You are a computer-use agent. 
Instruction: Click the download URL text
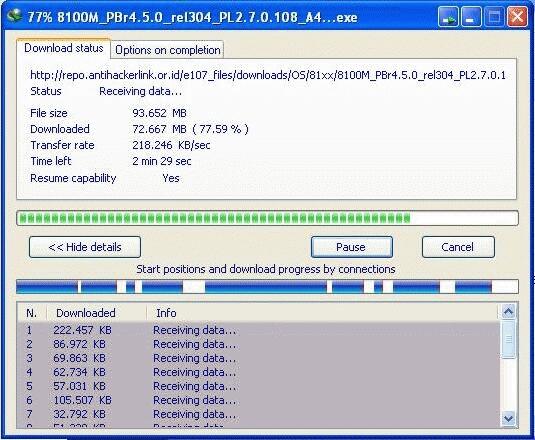coord(268,75)
